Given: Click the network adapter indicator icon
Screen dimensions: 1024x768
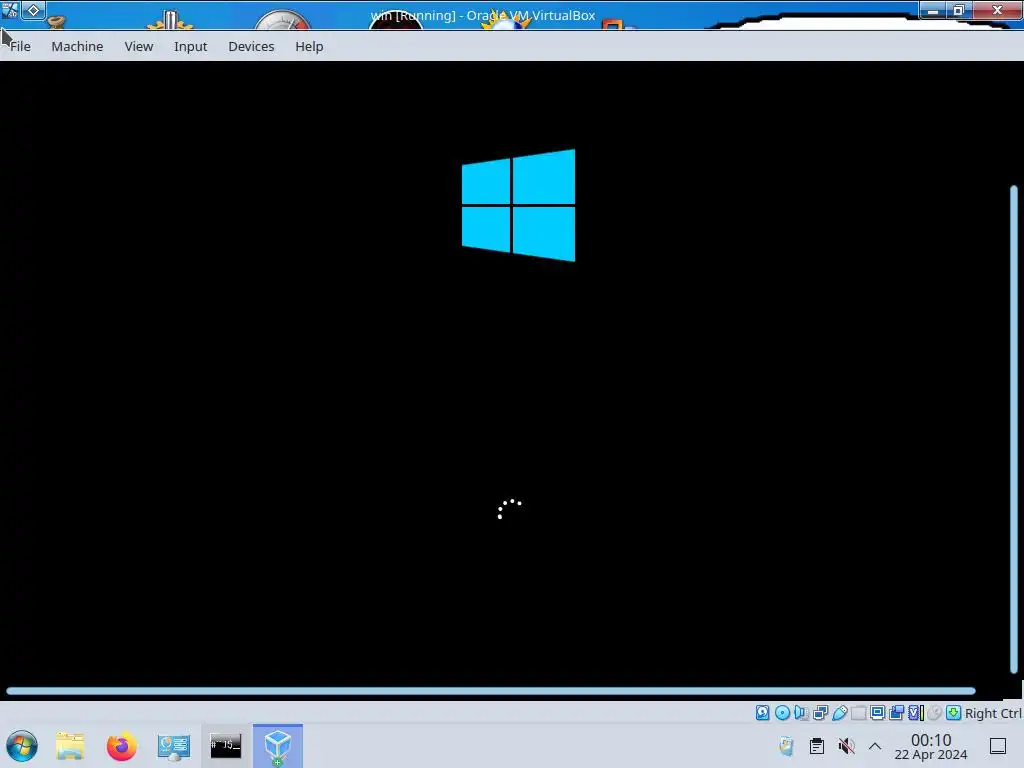Looking at the screenshot, I should coord(820,712).
